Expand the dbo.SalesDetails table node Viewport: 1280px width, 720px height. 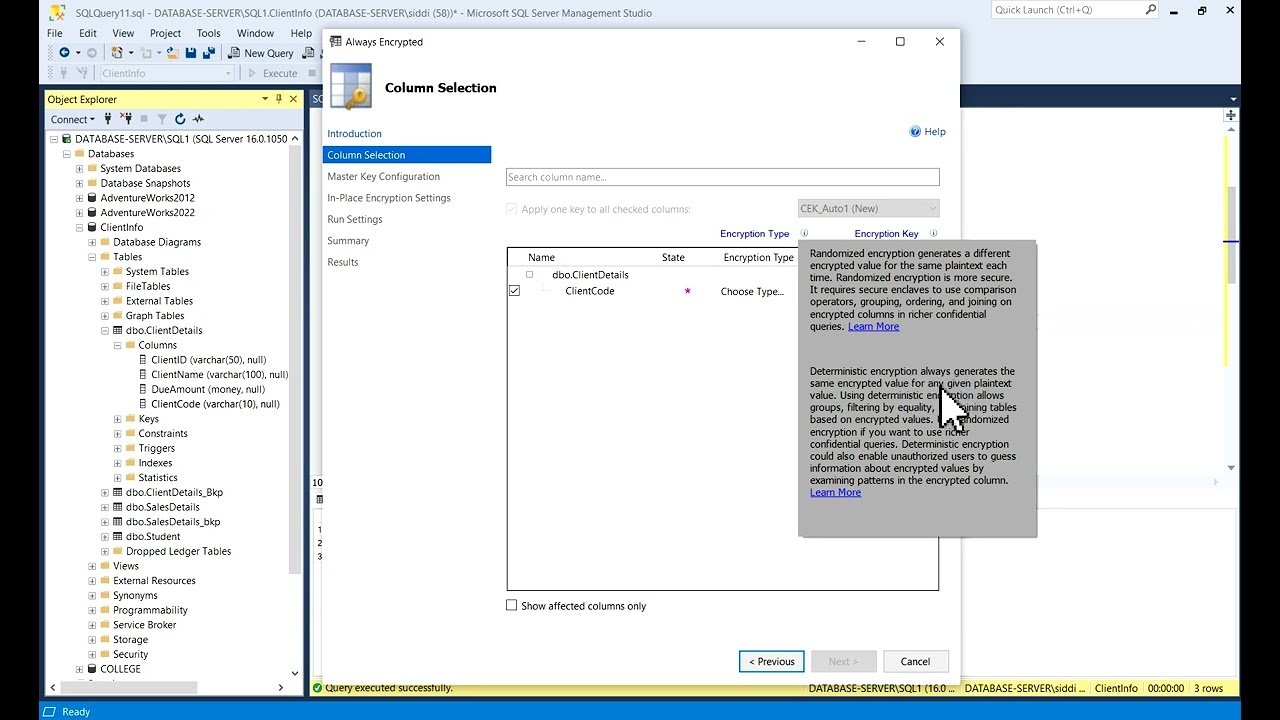[x=105, y=507]
